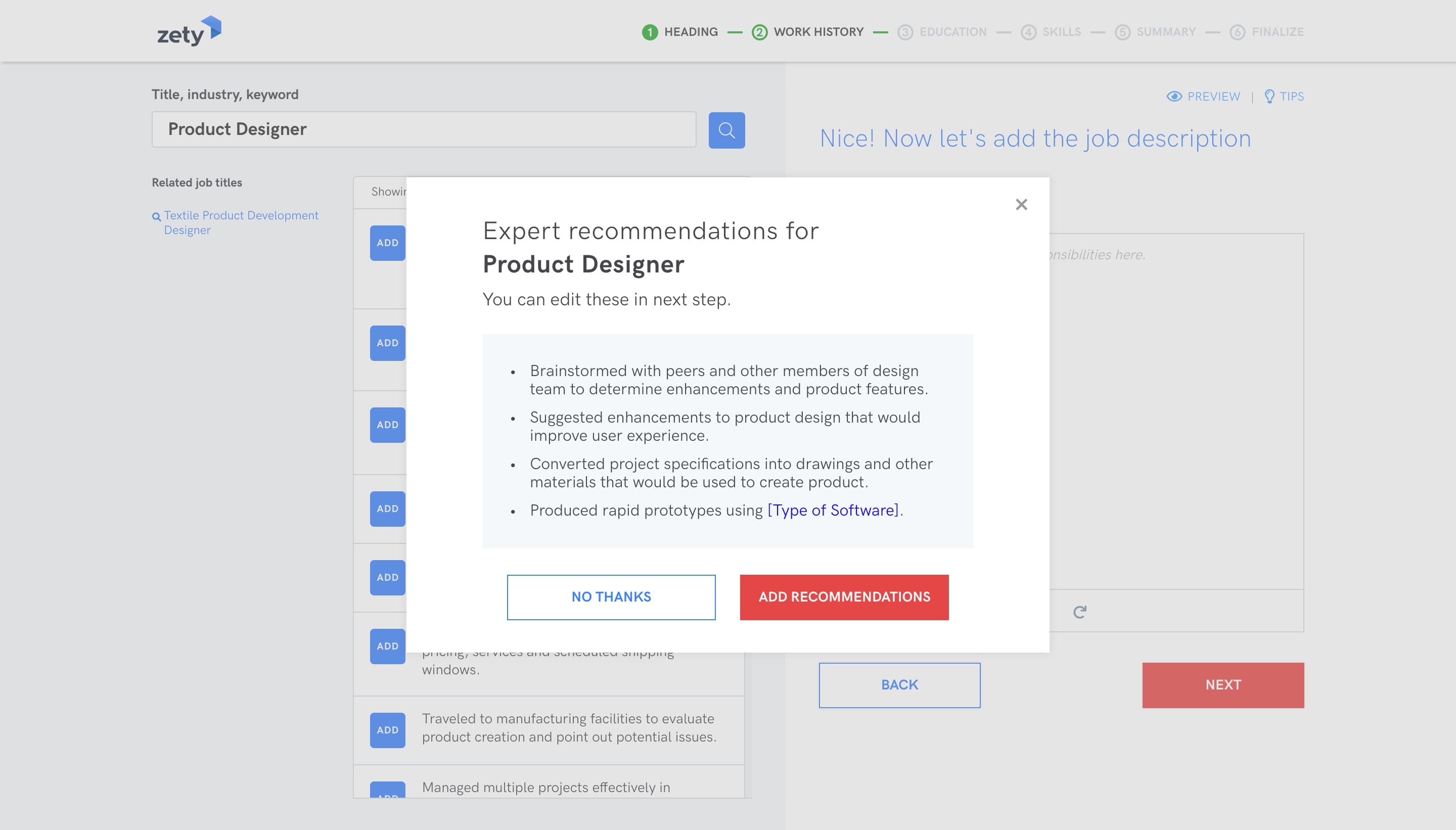Click the Work History step 2 circle
This screenshot has width=1456, height=830.
click(x=759, y=32)
